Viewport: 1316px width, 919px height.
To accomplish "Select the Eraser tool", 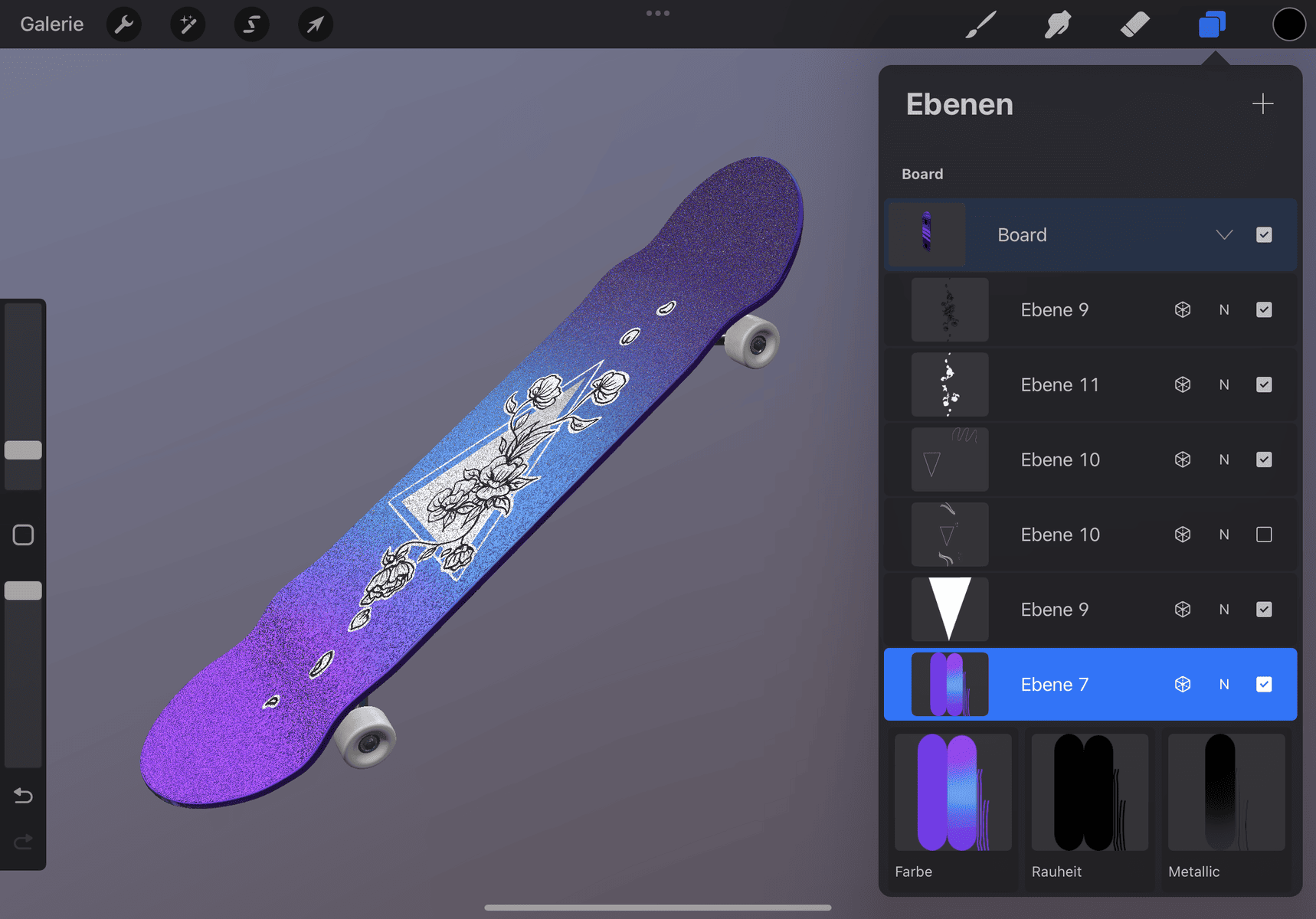I will 1134,25.
